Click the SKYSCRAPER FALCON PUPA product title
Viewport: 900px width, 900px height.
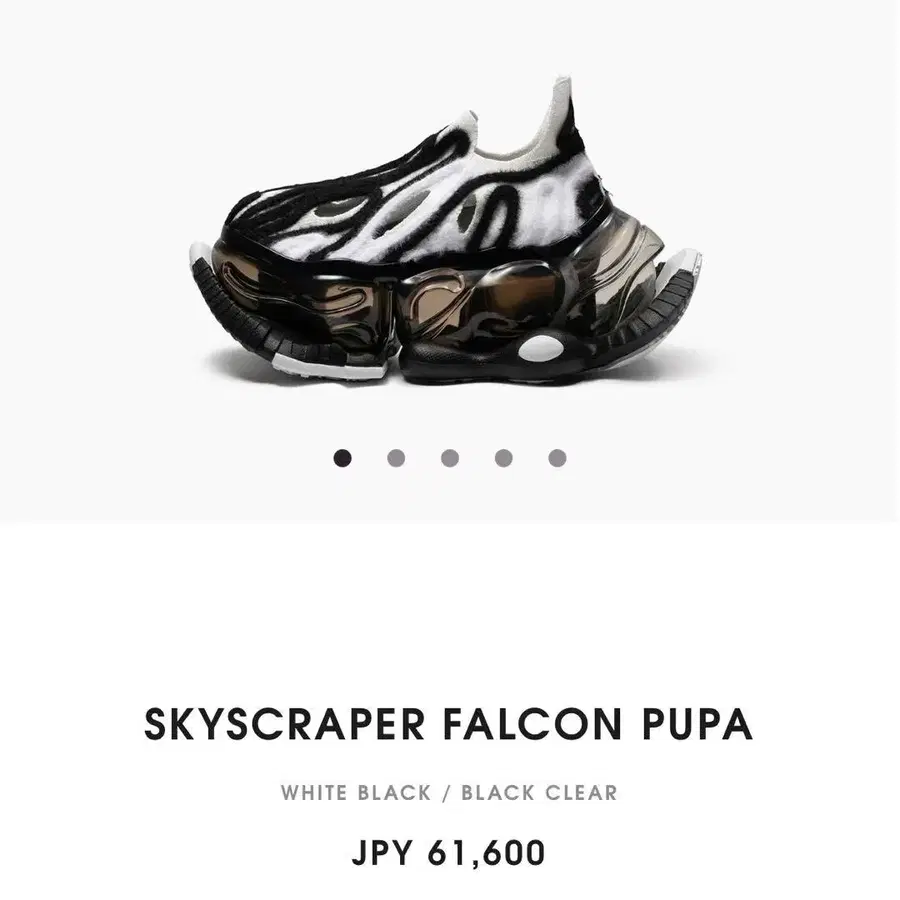(x=448, y=724)
